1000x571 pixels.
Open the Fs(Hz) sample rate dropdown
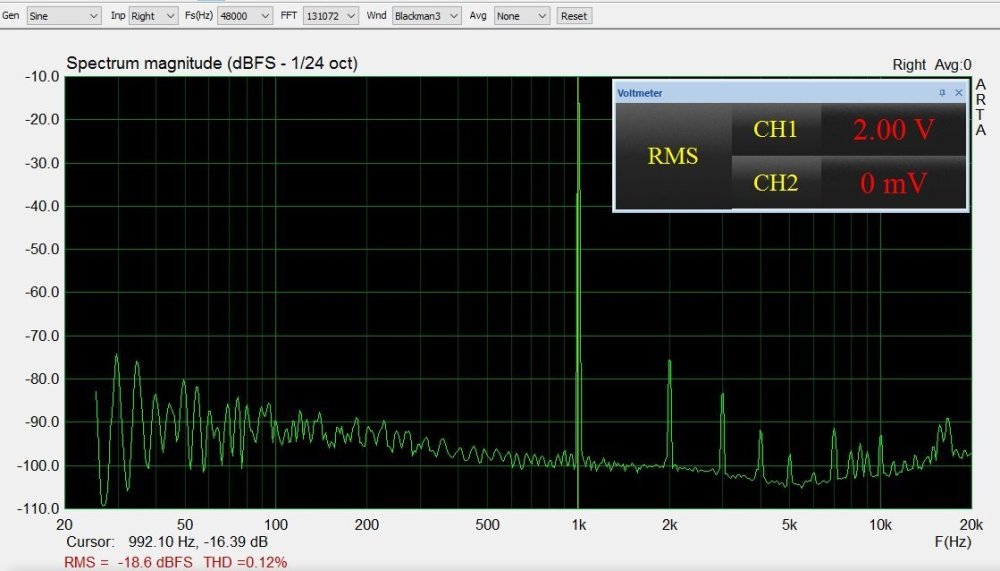tap(246, 16)
